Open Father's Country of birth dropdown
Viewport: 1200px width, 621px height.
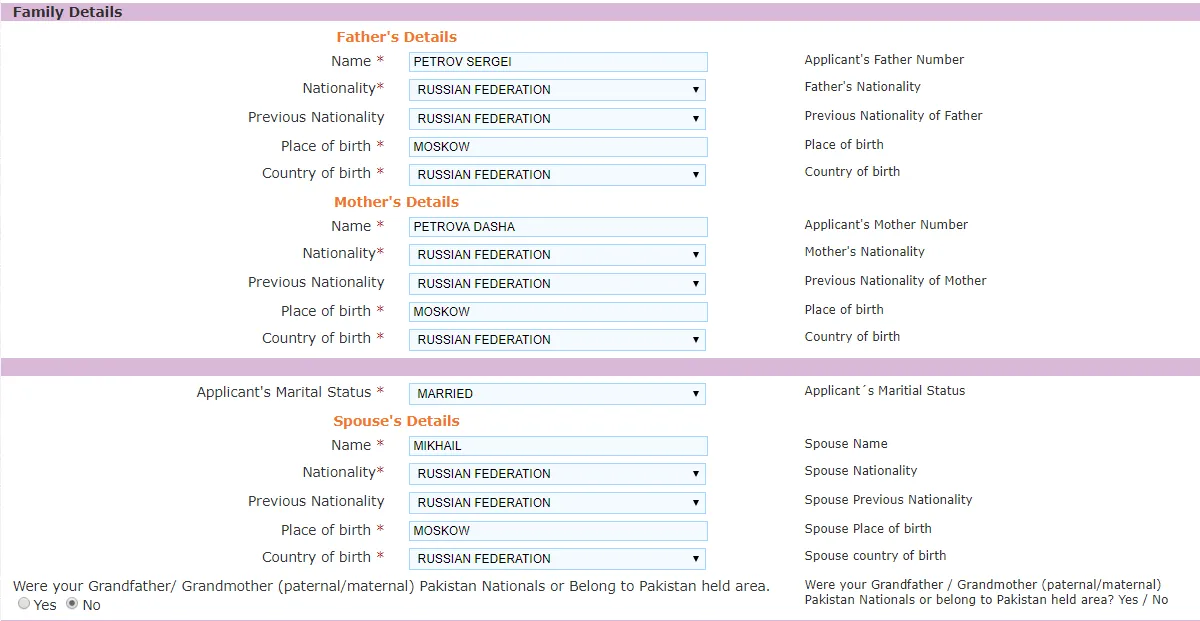[557, 175]
